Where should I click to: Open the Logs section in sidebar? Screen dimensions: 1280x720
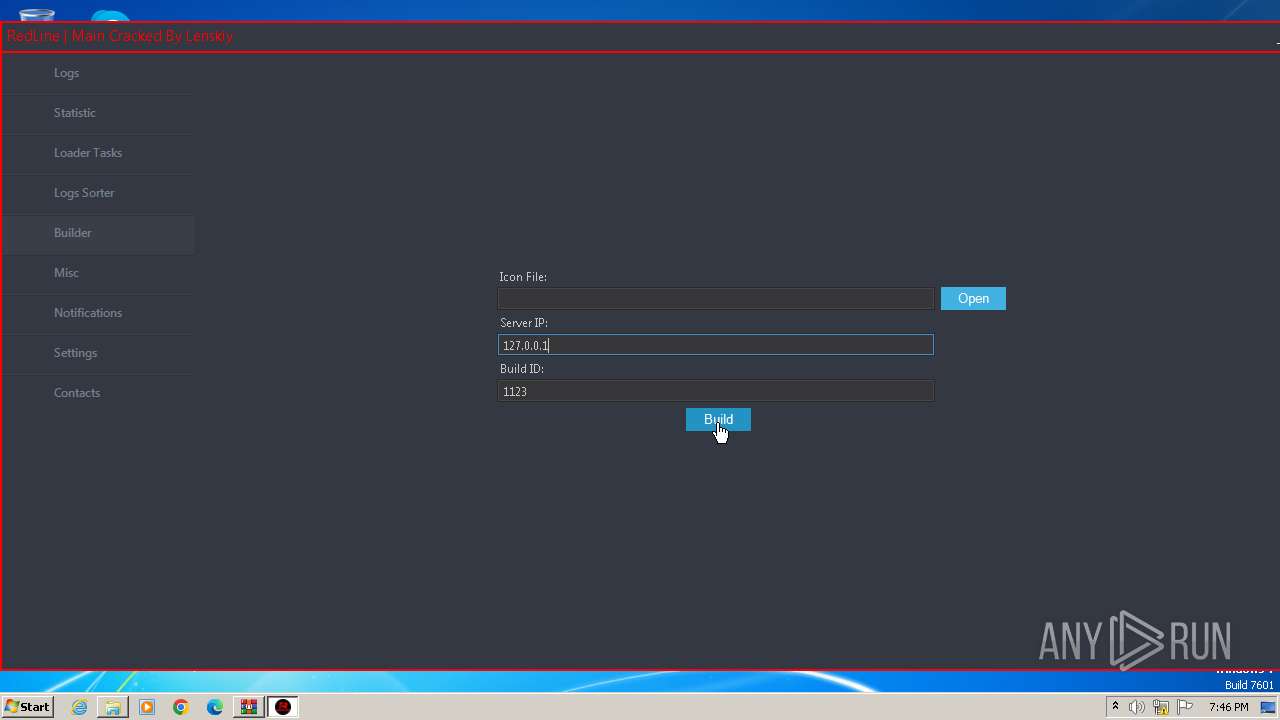coord(97,73)
